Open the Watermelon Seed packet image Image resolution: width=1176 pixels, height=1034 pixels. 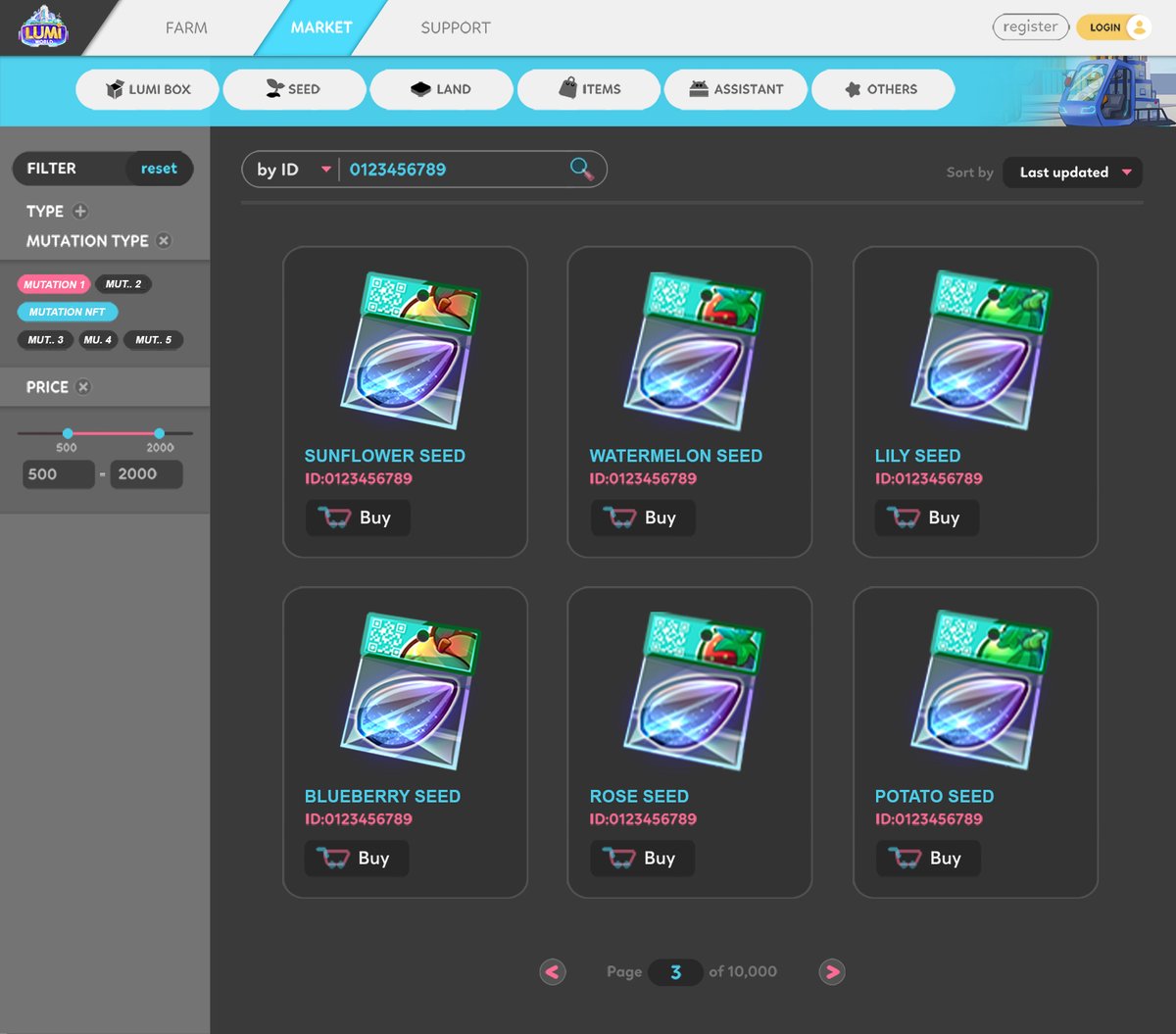click(x=692, y=351)
